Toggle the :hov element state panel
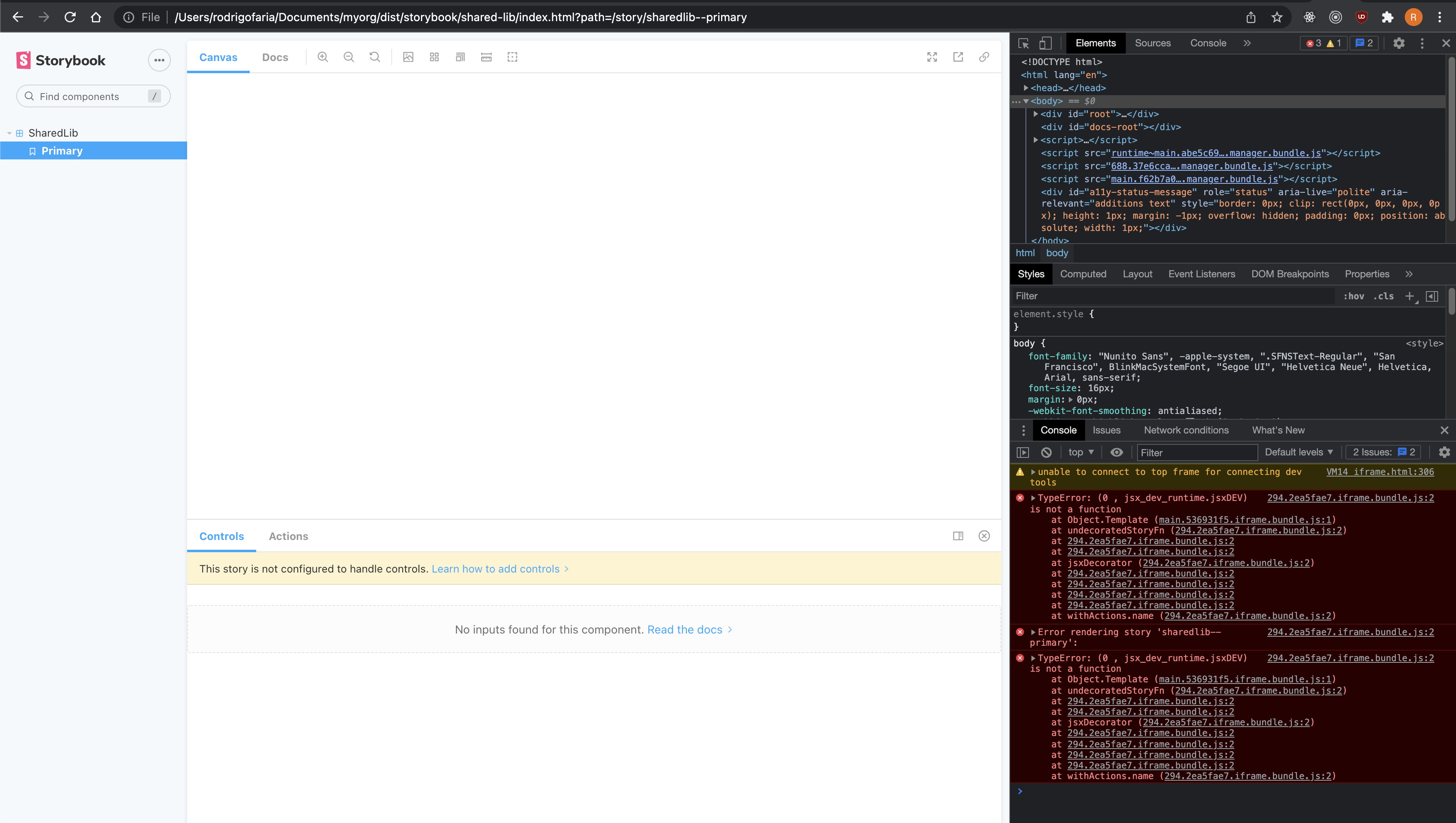Screen dimensions: 1456x823 (1354, 296)
